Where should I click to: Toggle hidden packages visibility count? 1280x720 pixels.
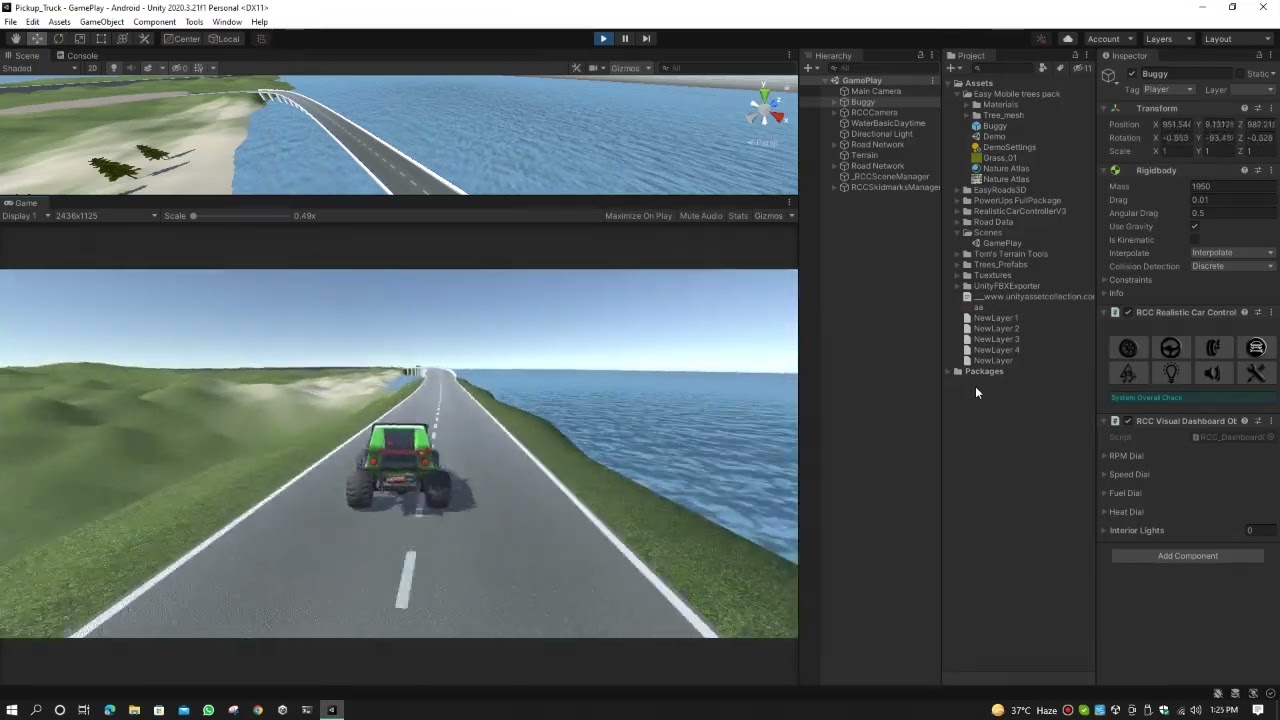(x=1083, y=68)
